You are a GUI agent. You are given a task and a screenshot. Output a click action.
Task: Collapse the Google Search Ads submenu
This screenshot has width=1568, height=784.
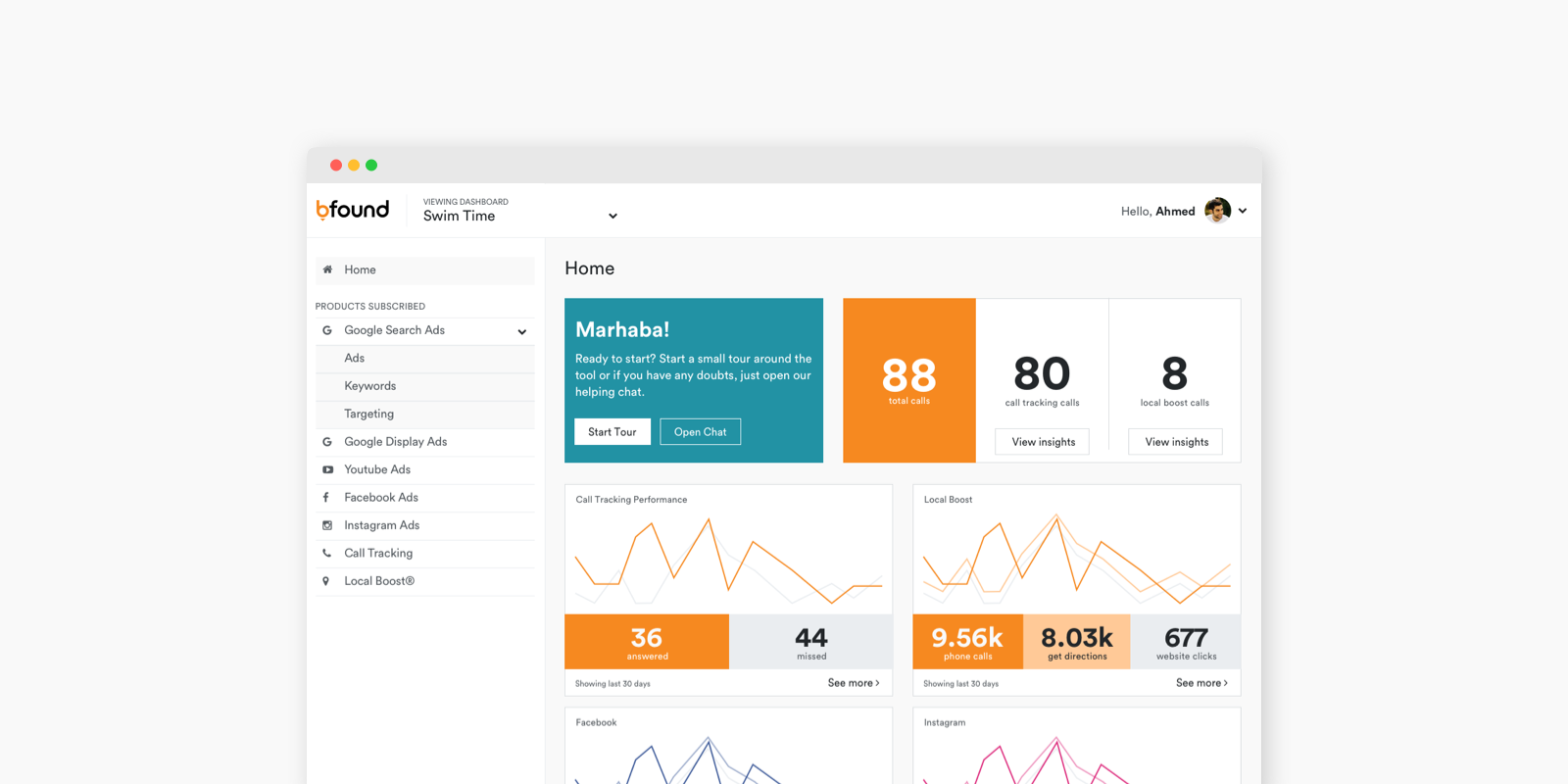pyautogui.click(x=522, y=331)
